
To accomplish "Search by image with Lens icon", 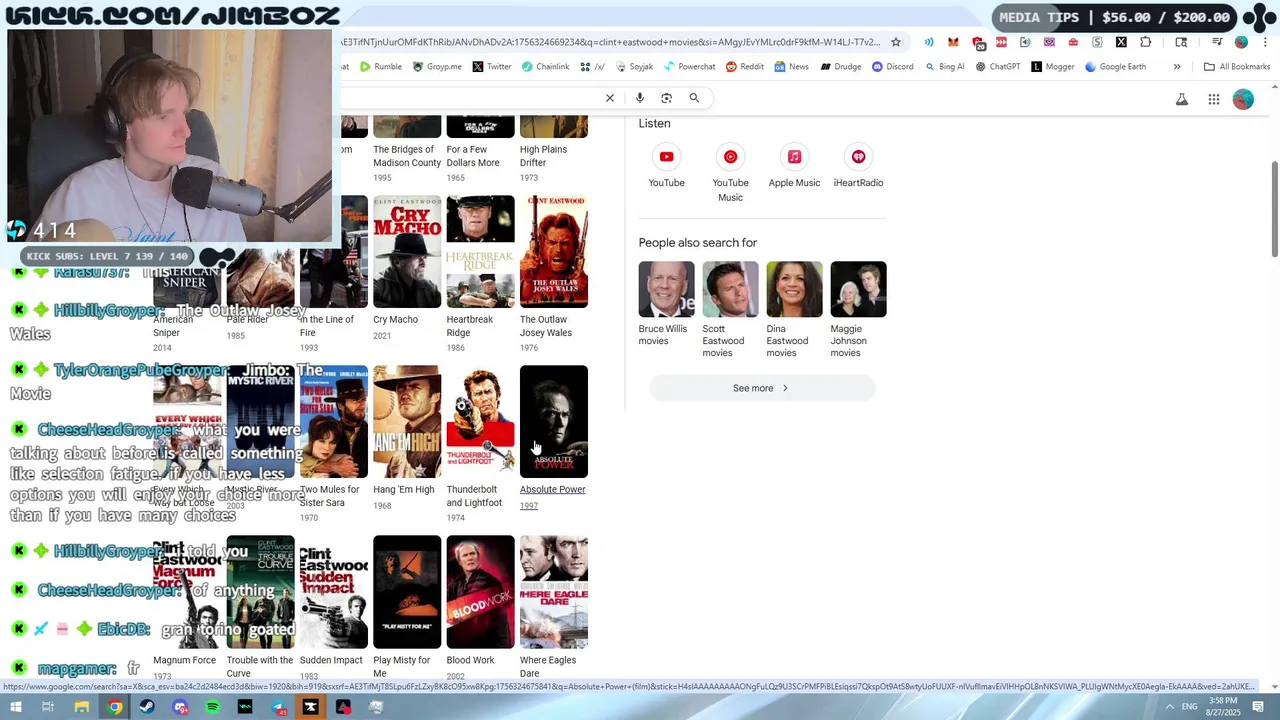I will (x=667, y=98).
